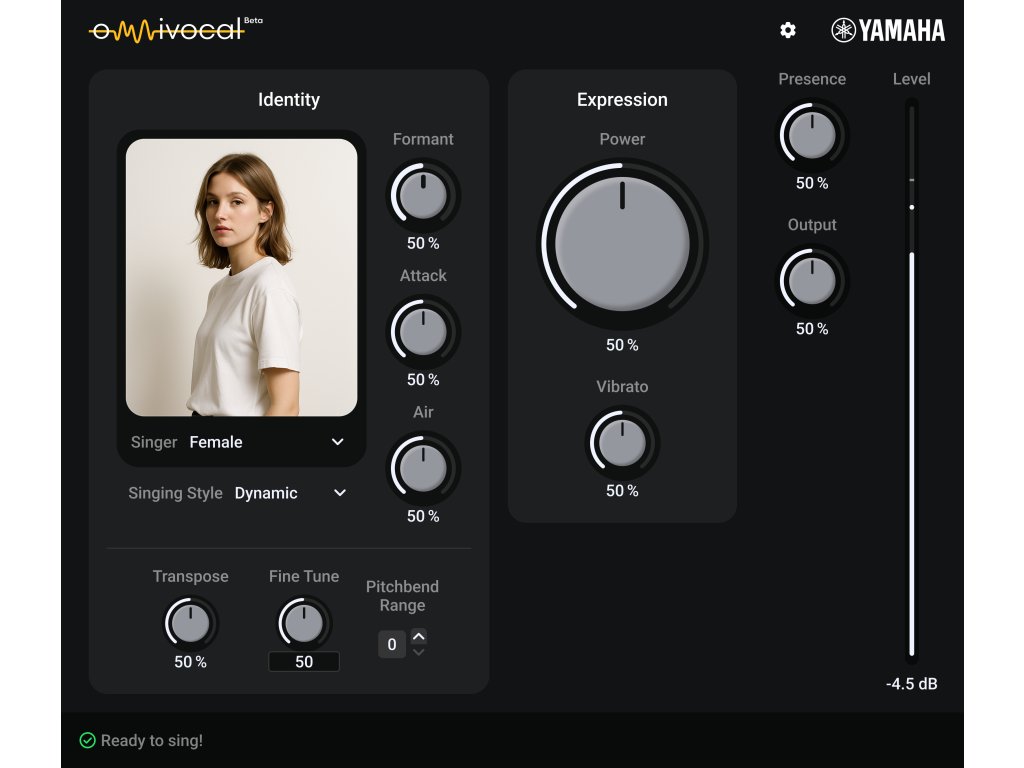Decrease Pitchbend Range with the down arrow
This screenshot has width=1024, height=768.
click(x=419, y=653)
